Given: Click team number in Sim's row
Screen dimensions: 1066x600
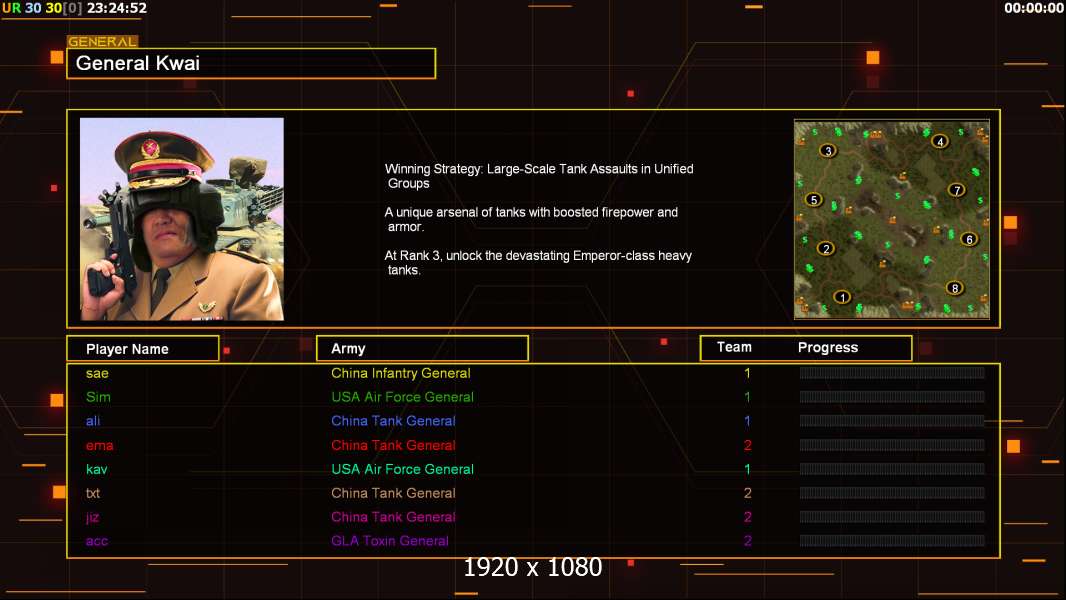Looking at the screenshot, I should pos(747,397).
